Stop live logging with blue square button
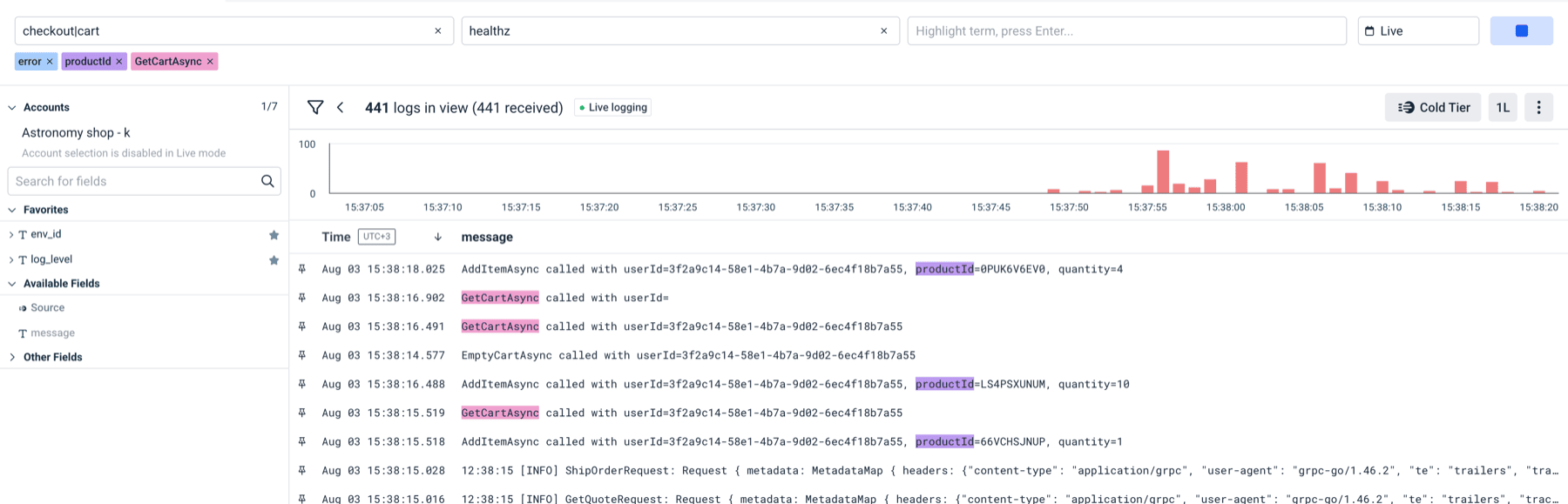The image size is (1568, 504). pos(1521,31)
